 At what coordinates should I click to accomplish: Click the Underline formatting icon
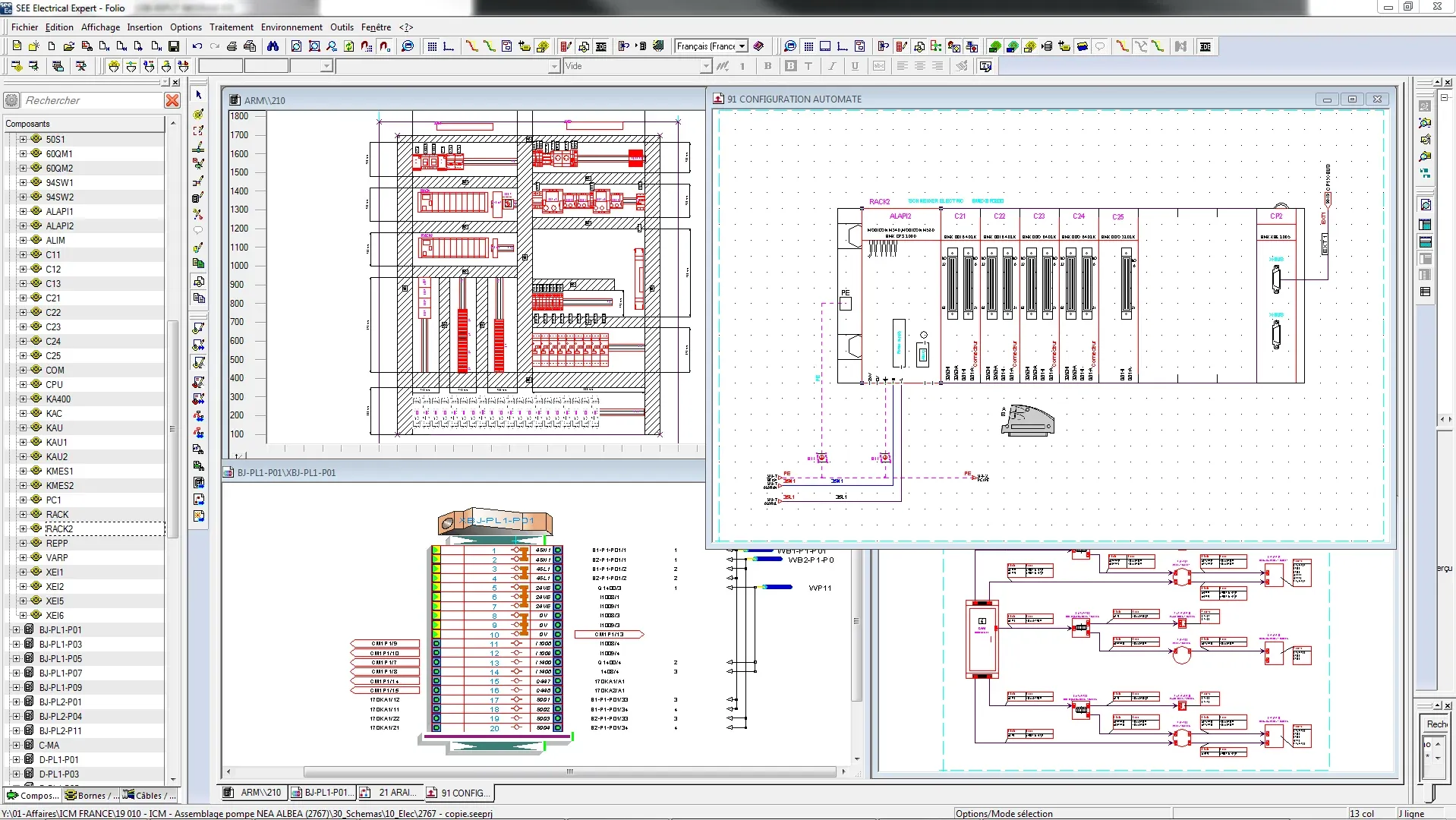point(855,66)
